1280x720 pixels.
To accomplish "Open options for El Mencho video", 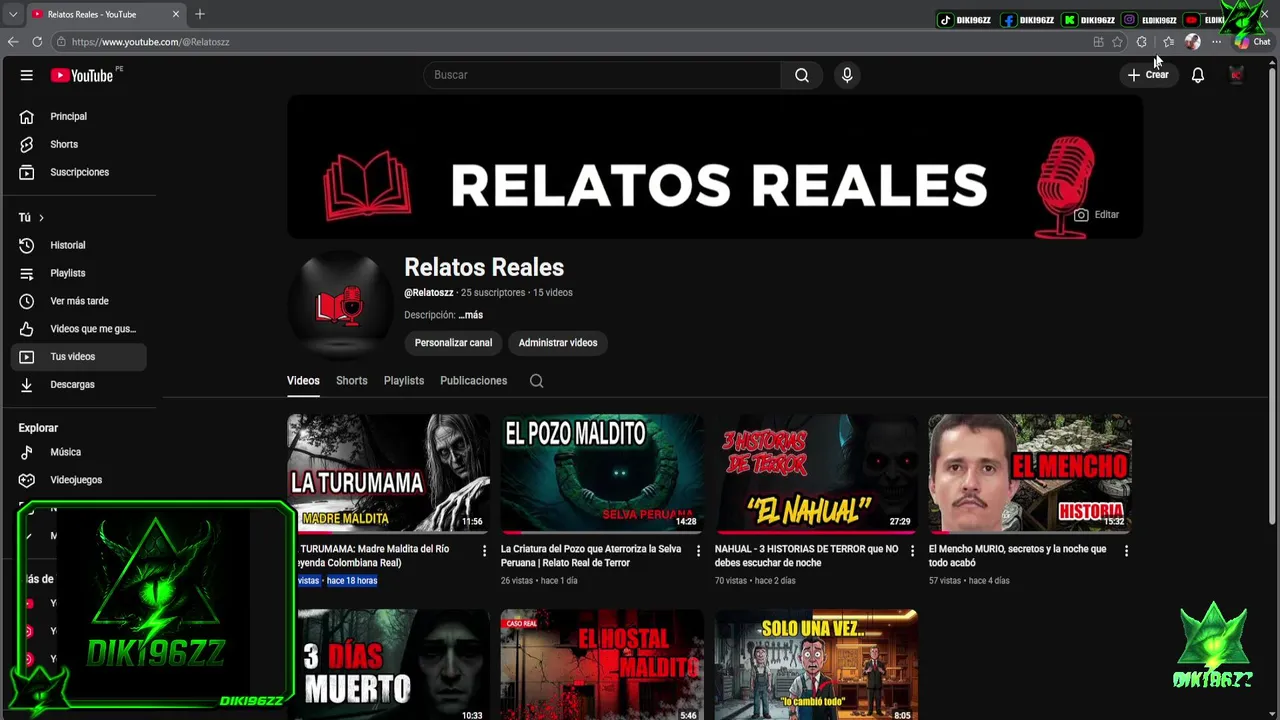I will point(1126,551).
